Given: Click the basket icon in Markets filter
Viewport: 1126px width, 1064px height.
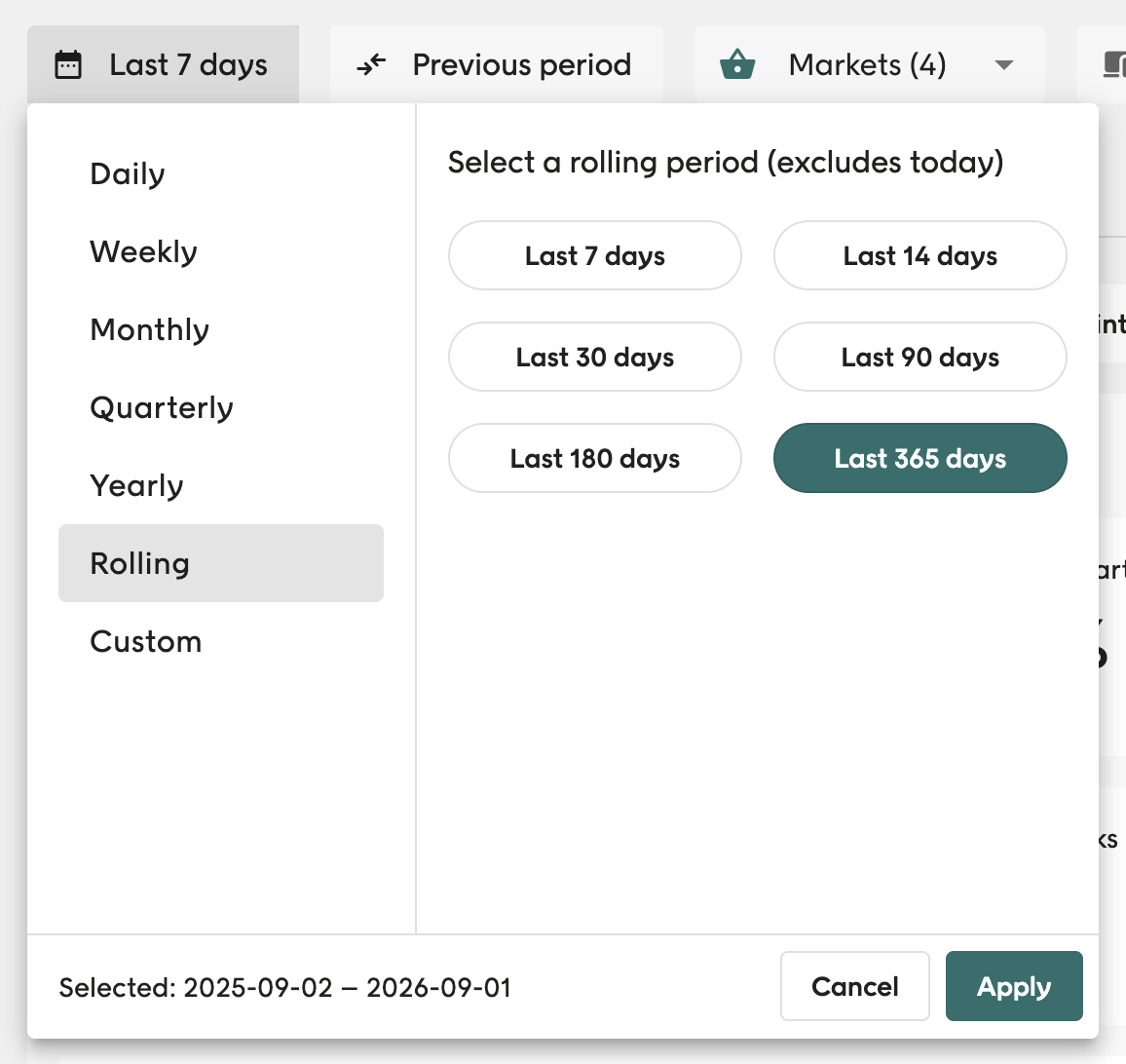Looking at the screenshot, I should (x=737, y=64).
